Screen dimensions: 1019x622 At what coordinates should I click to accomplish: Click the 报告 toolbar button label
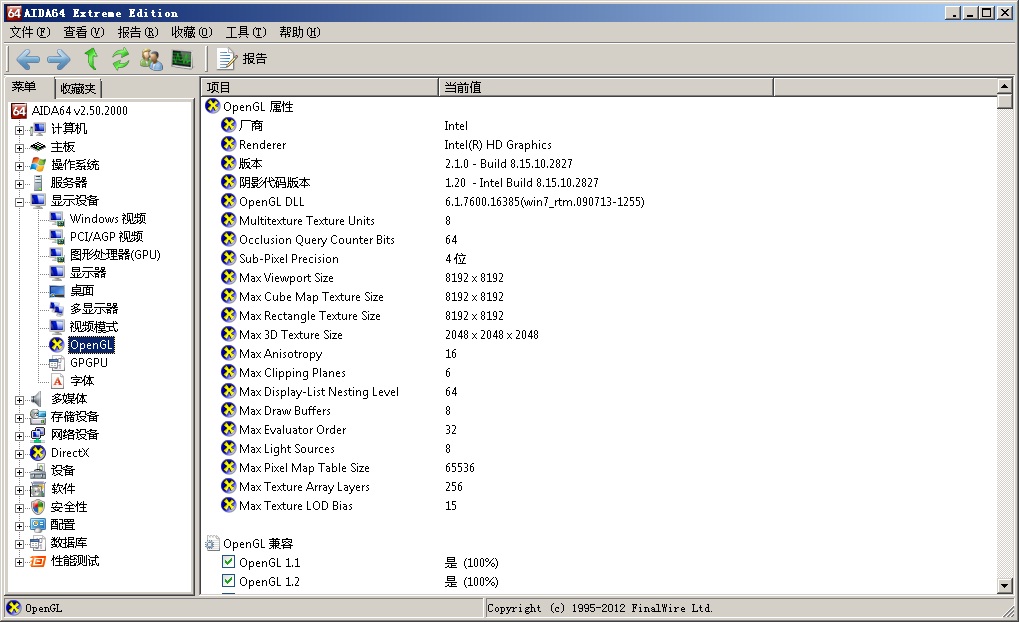tap(255, 59)
